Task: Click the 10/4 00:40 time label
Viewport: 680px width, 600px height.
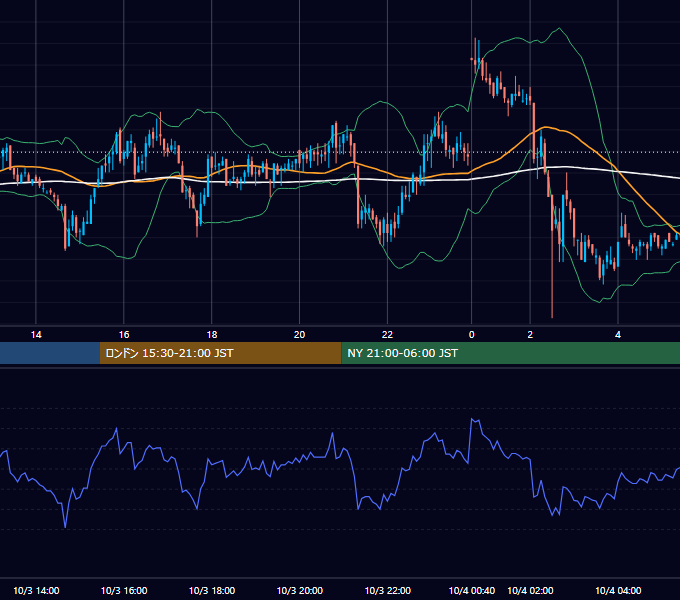Action: pos(472,590)
